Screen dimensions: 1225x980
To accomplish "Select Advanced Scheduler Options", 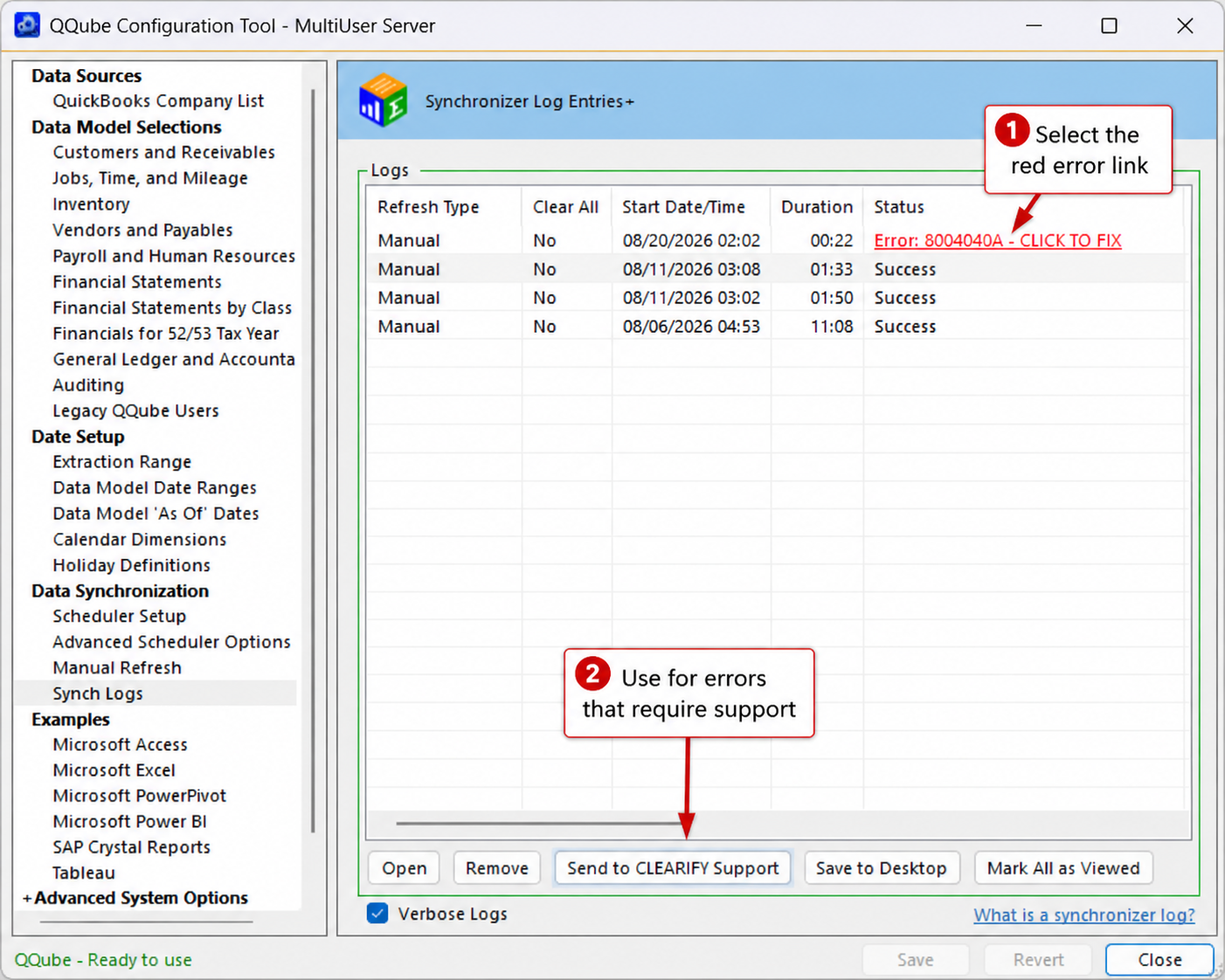I will click(x=171, y=642).
